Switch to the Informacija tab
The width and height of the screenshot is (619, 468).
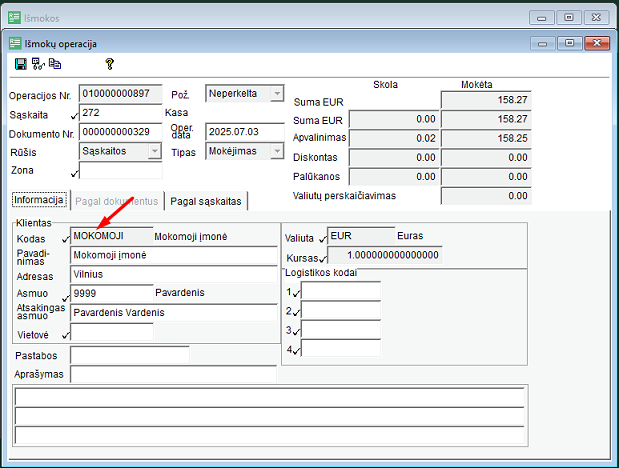(x=39, y=200)
